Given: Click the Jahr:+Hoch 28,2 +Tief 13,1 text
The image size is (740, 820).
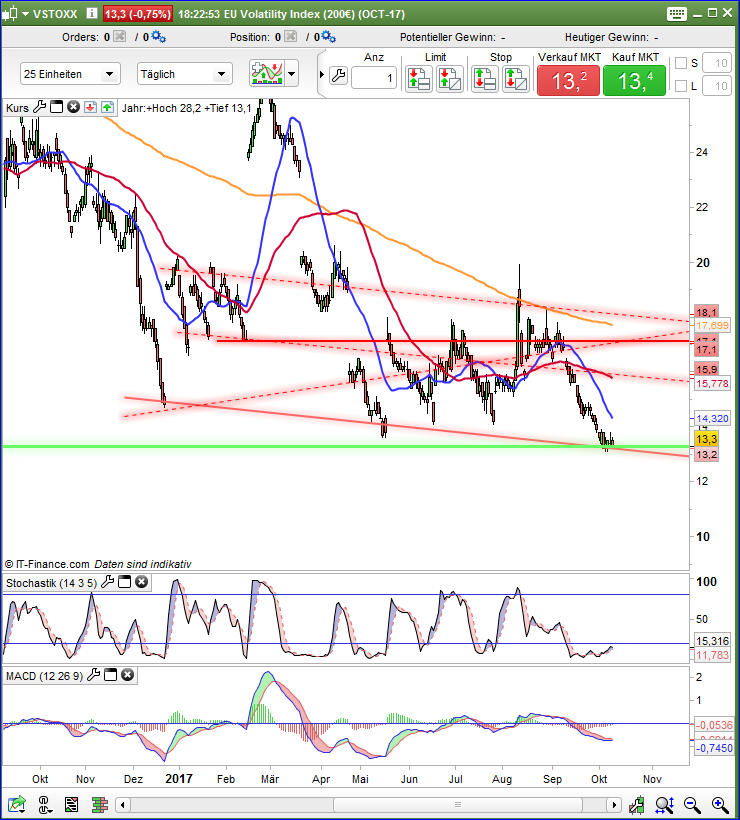Looking at the screenshot, I should coord(187,108).
